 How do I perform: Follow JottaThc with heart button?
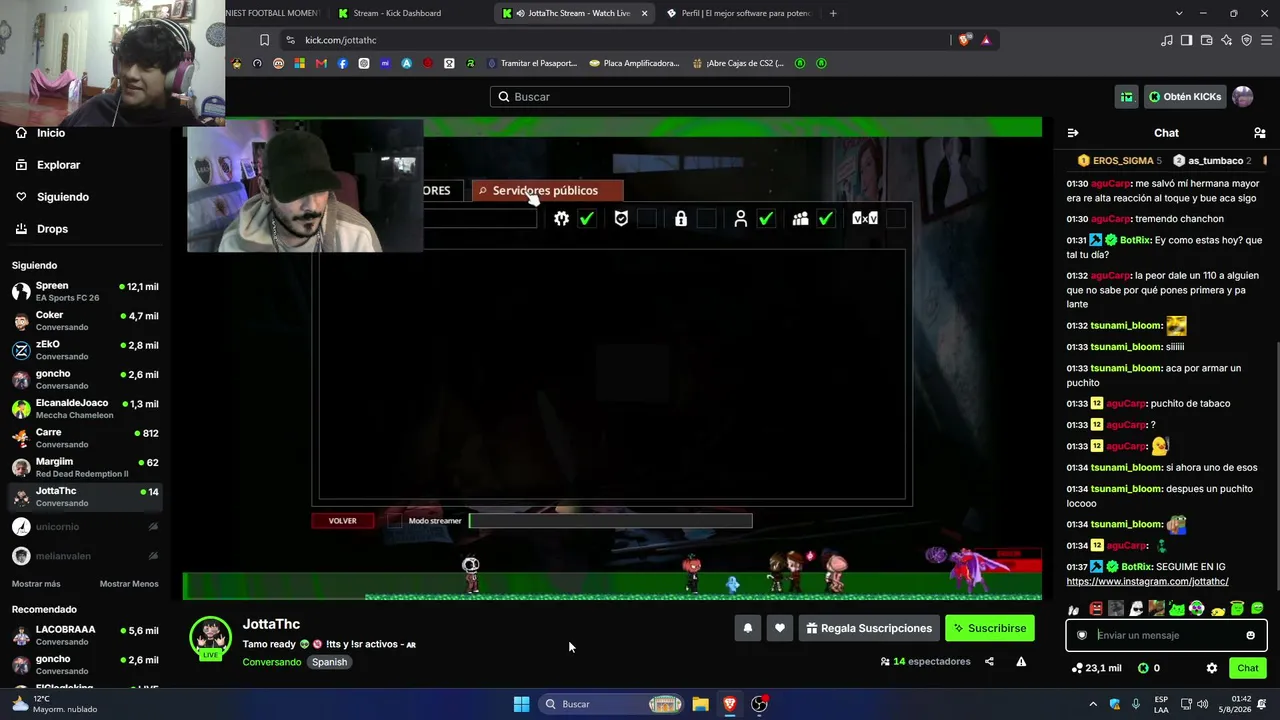point(780,628)
